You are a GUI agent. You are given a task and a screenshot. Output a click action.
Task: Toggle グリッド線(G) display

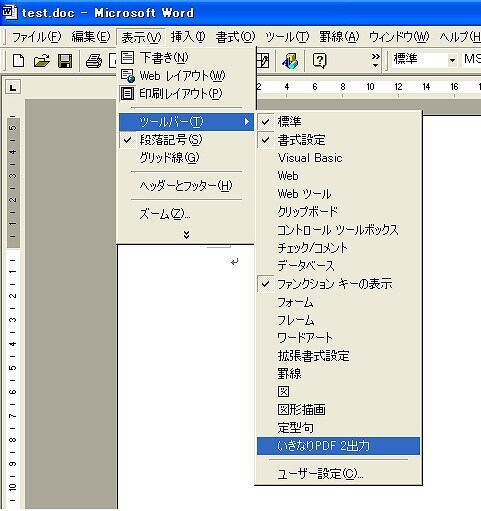[186, 158]
